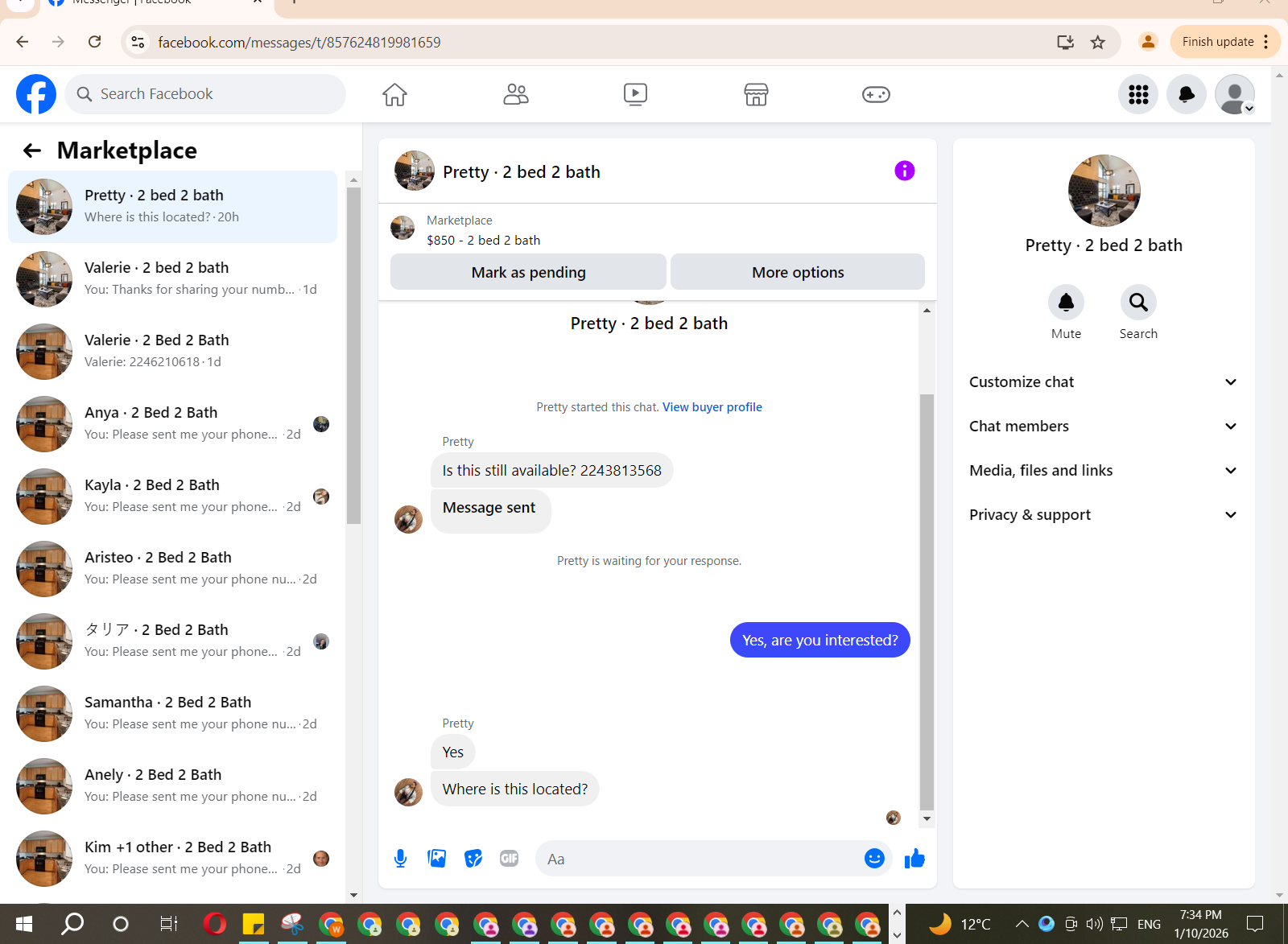Screen dimensions: 1288x944
Task: Click the volume speaker tray icon
Action: tap(1094, 924)
